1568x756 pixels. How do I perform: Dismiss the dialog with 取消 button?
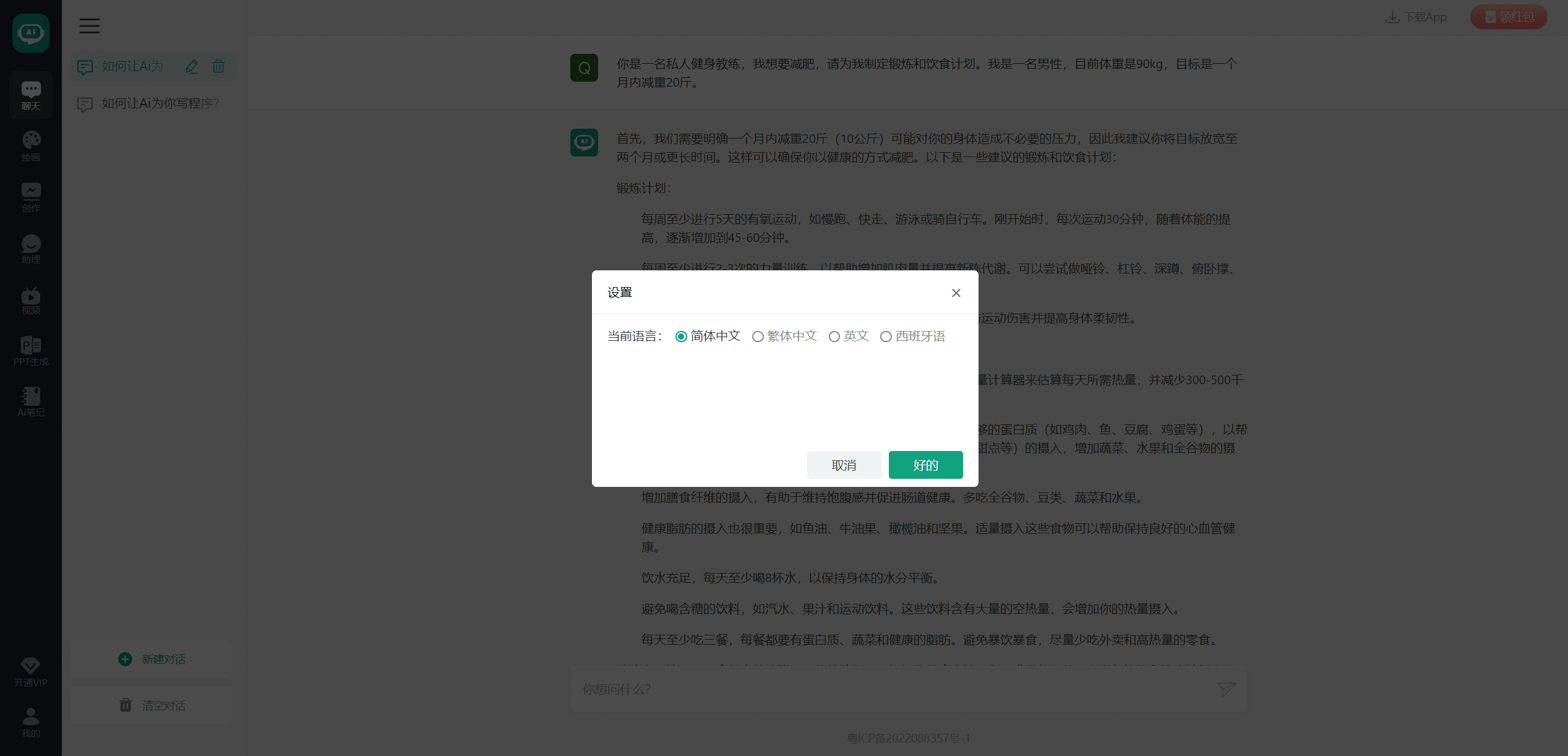[844, 465]
